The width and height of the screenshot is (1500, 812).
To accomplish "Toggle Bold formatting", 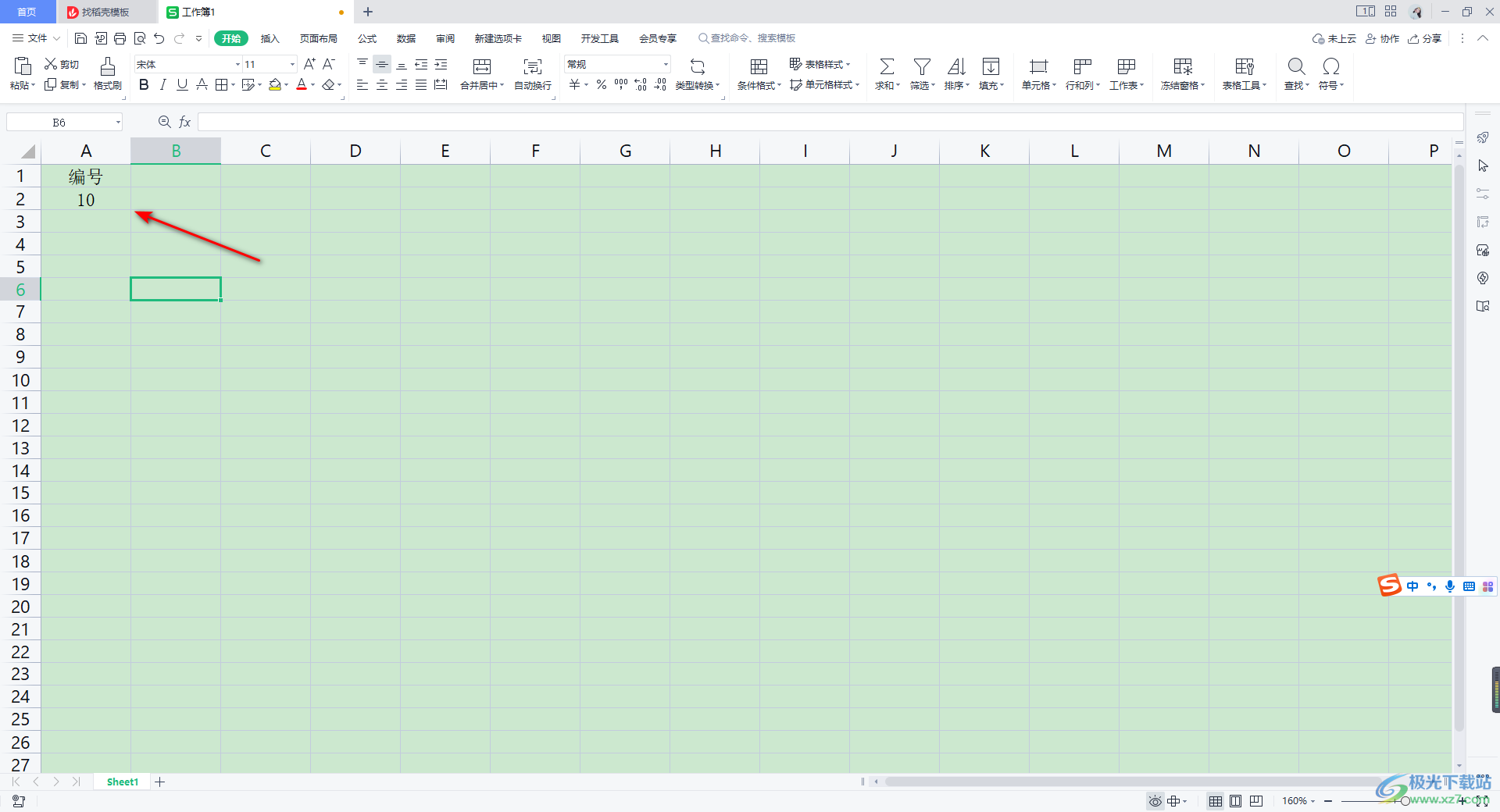I will pyautogui.click(x=144, y=84).
